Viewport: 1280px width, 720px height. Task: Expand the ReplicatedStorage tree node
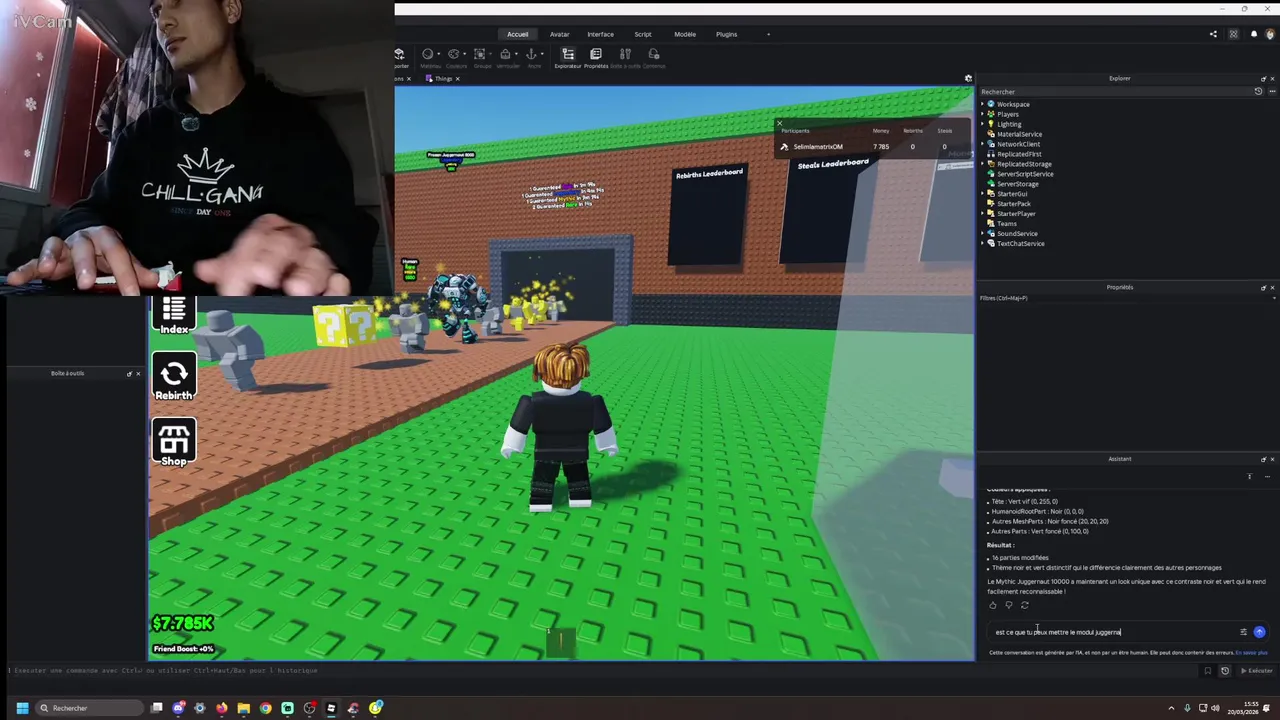[983, 164]
